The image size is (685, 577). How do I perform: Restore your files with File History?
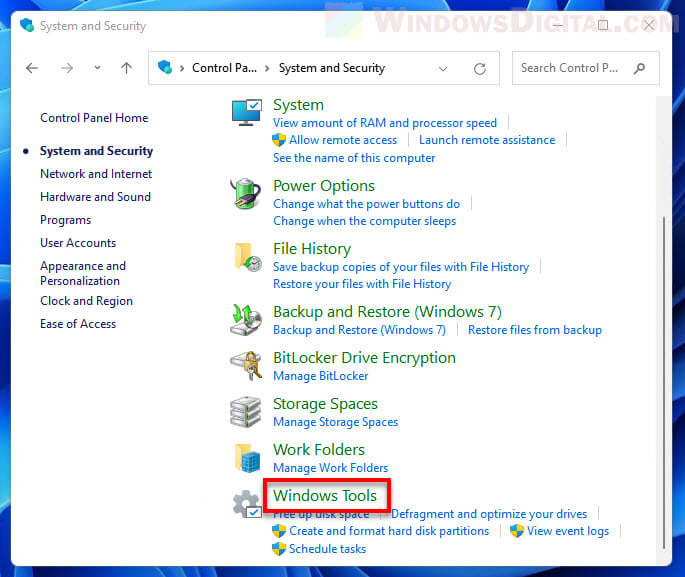[362, 284]
